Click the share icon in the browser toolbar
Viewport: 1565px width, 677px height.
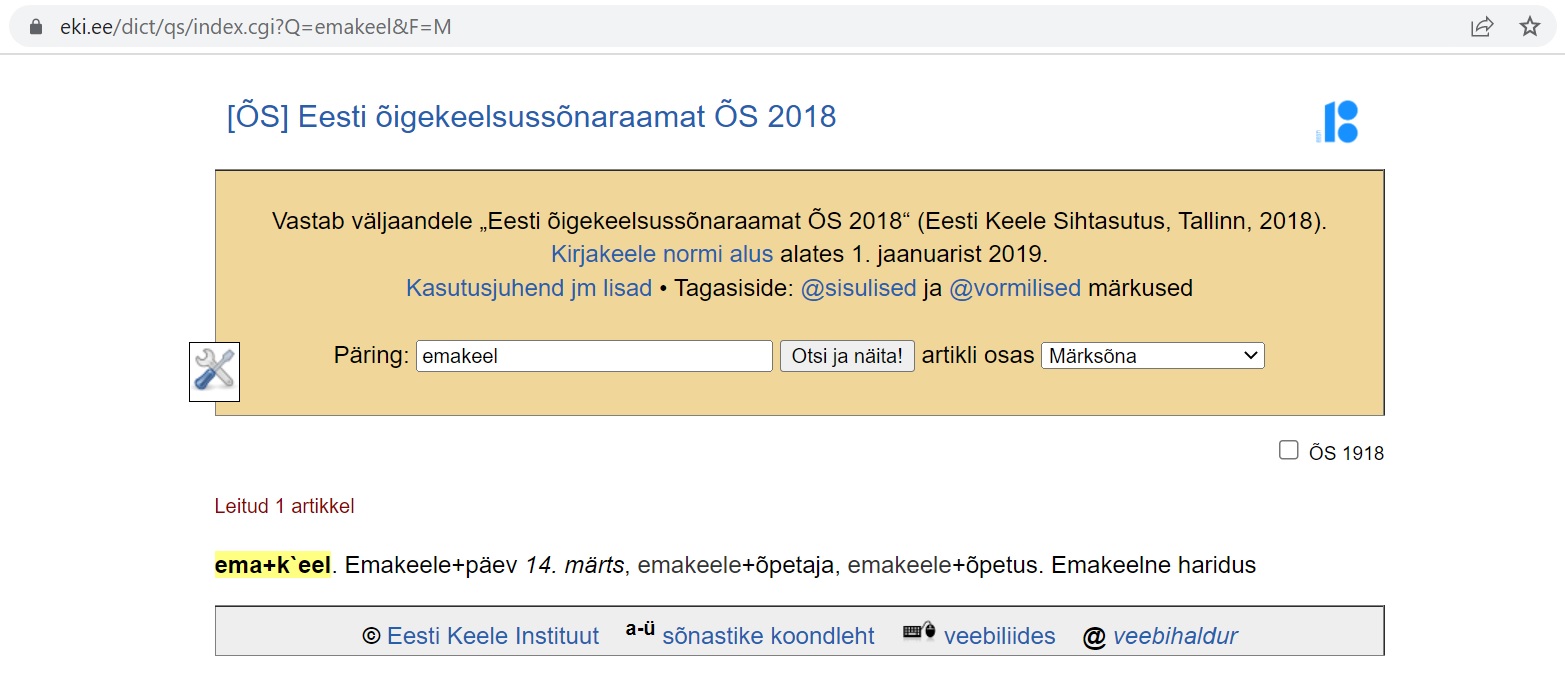[1483, 27]
